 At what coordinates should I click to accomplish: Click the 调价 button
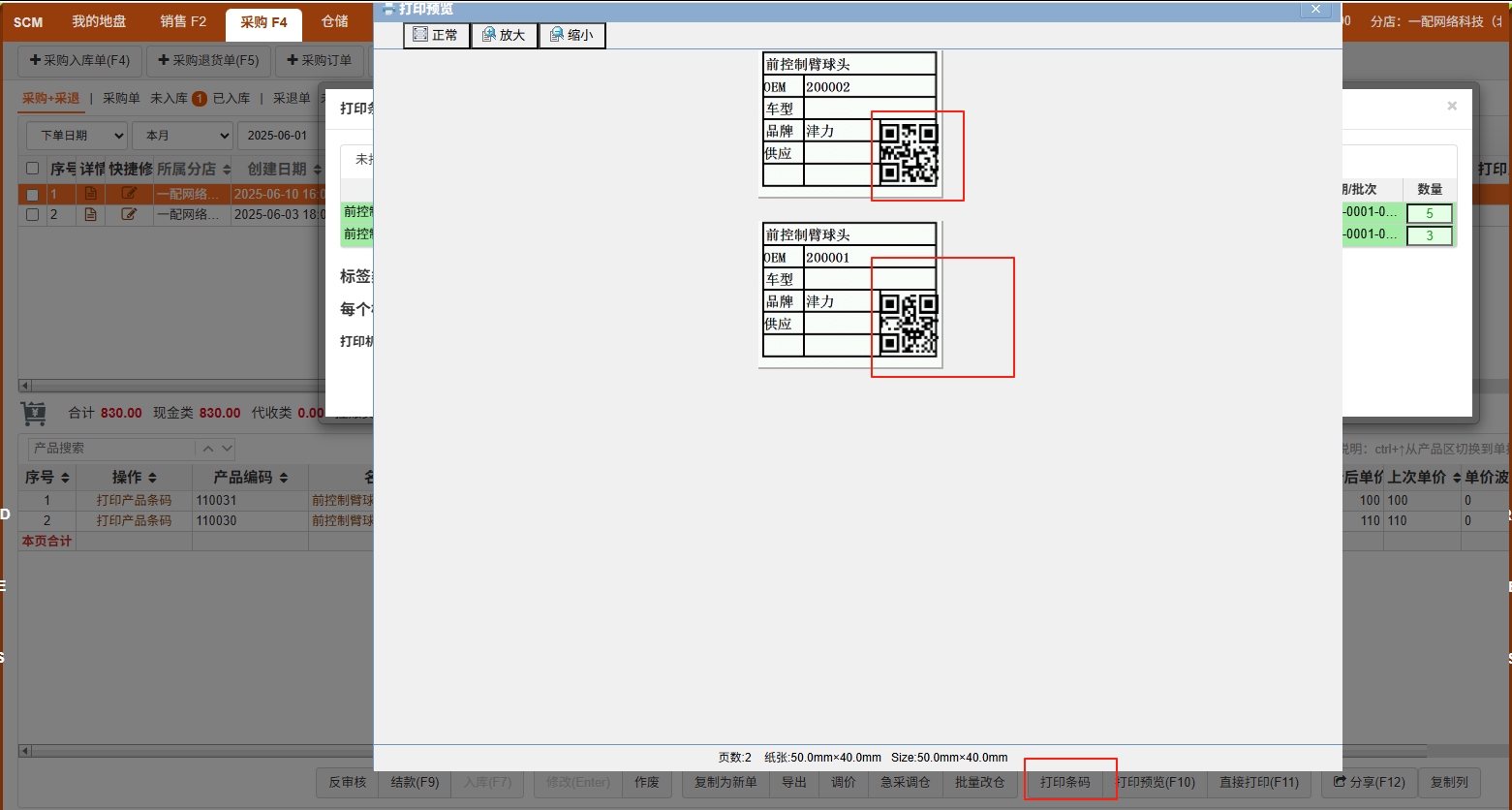coord(844,782)
